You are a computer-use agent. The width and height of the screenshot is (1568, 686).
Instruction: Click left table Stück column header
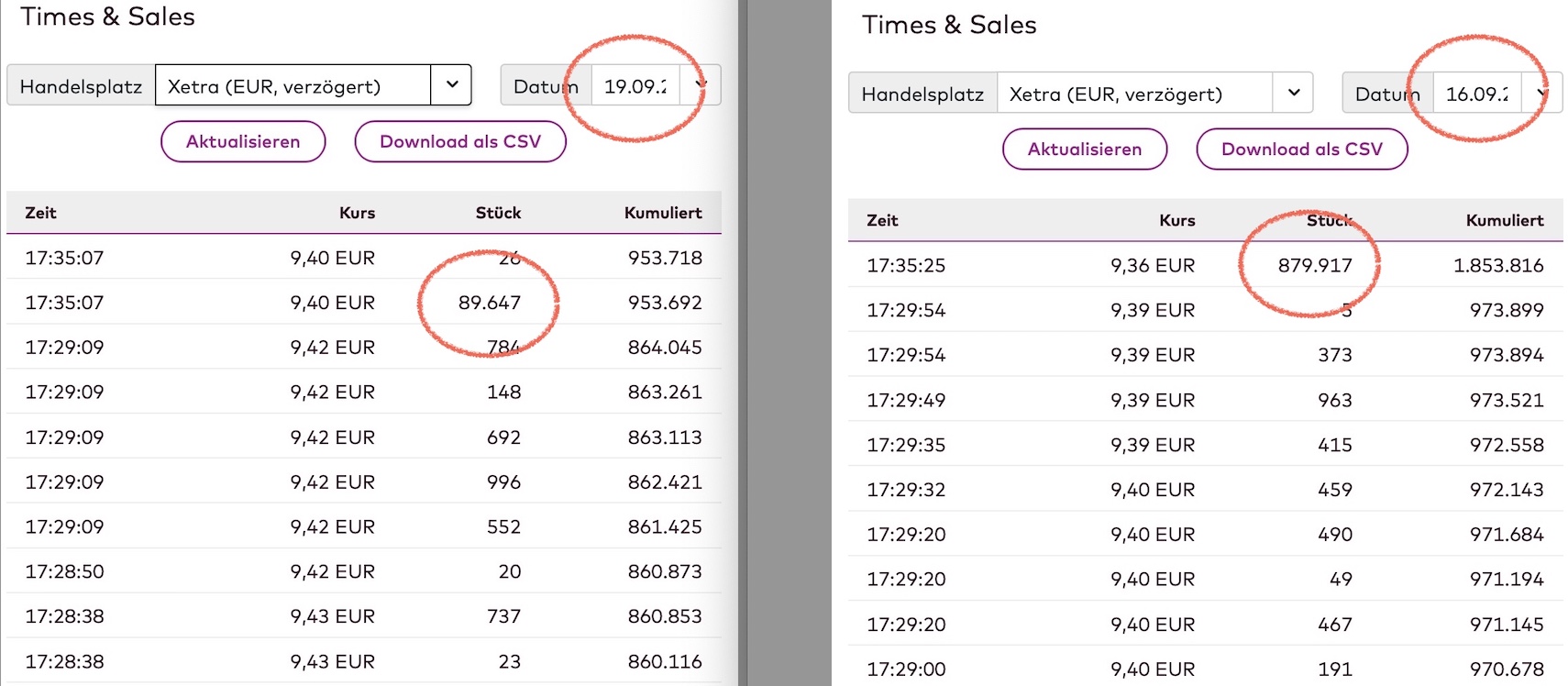tap(498, 213)
